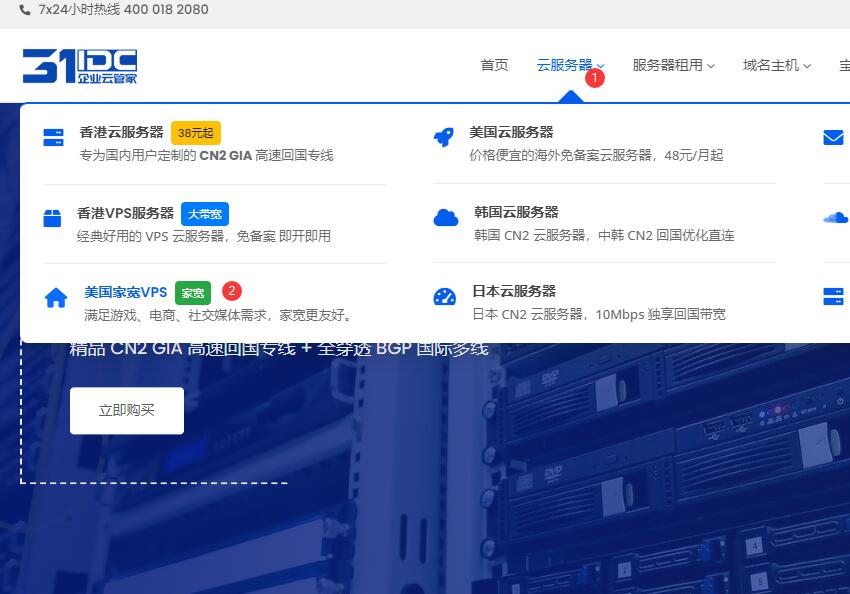This screenshot has height=594, width=850.
Task: Click the 31IDC logo
Action: pos(80,66)
